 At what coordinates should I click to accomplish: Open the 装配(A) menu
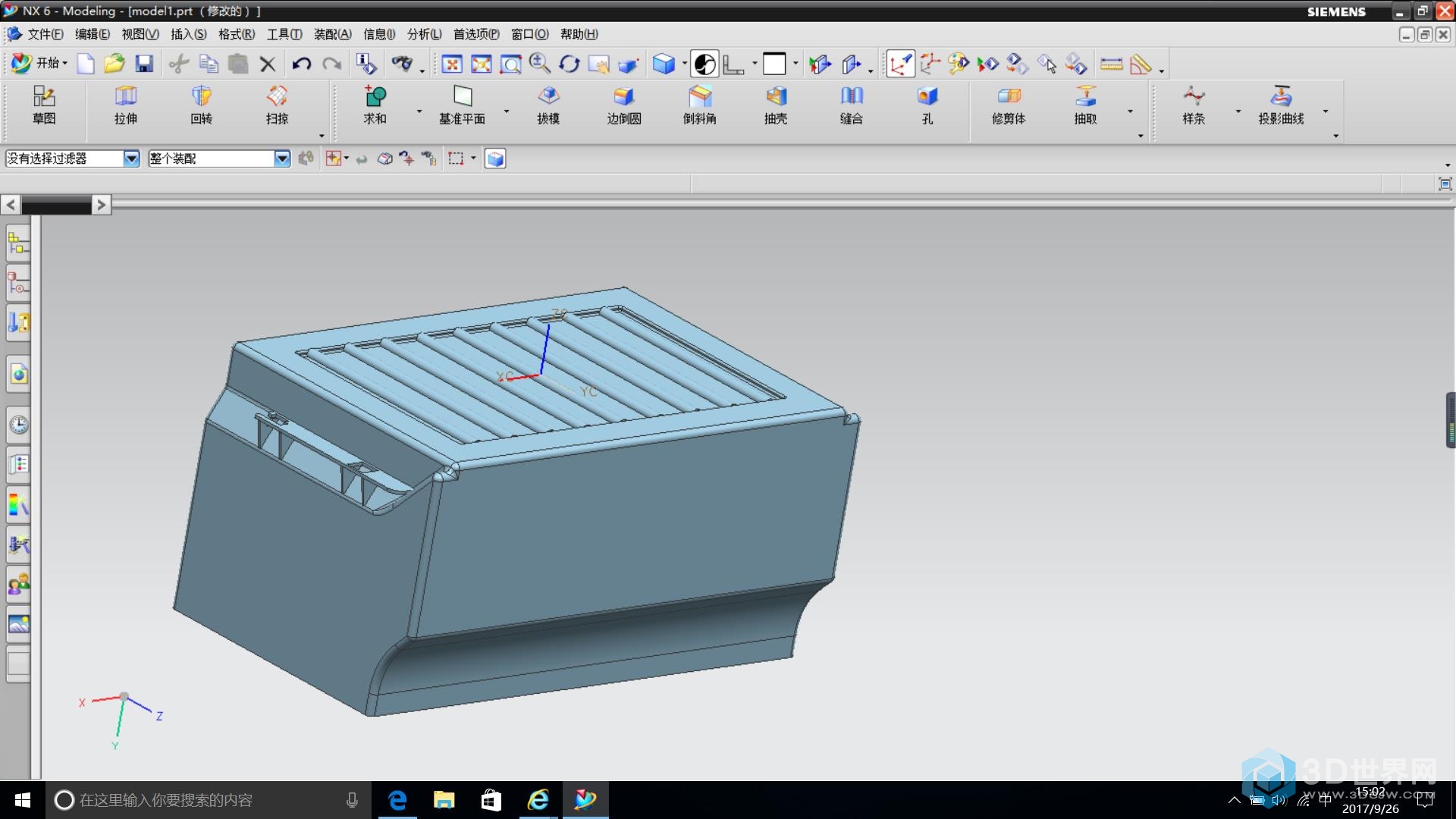[x=333, y=34]
